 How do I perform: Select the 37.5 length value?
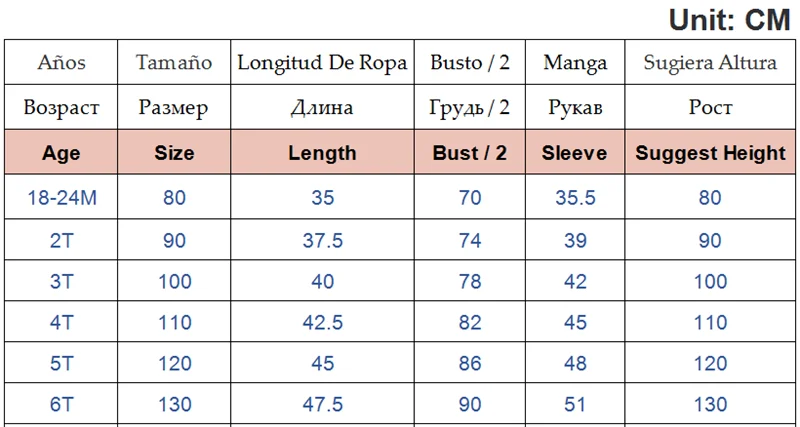[322, 241]
